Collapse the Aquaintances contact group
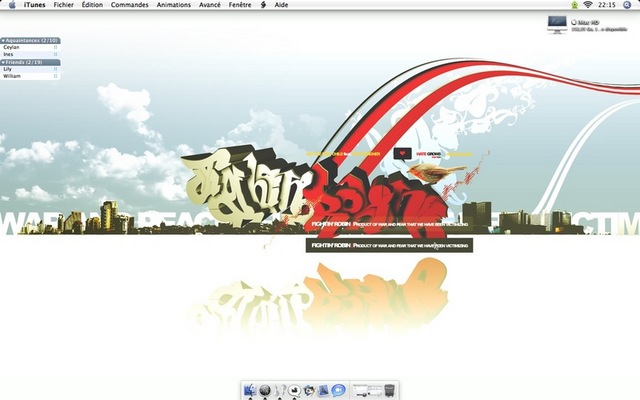The width and height of the screenshot is (640, 400). point(3,41)
